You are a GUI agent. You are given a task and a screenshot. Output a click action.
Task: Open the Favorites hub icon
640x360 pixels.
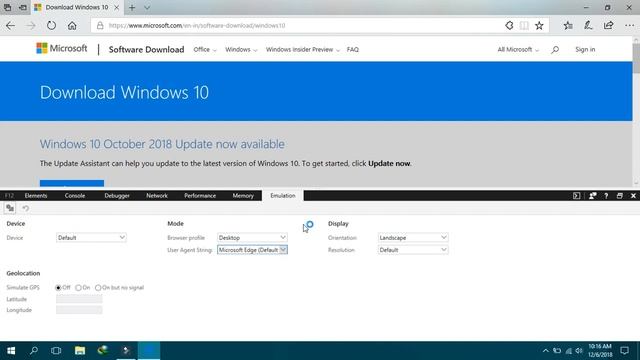(568, 26)
